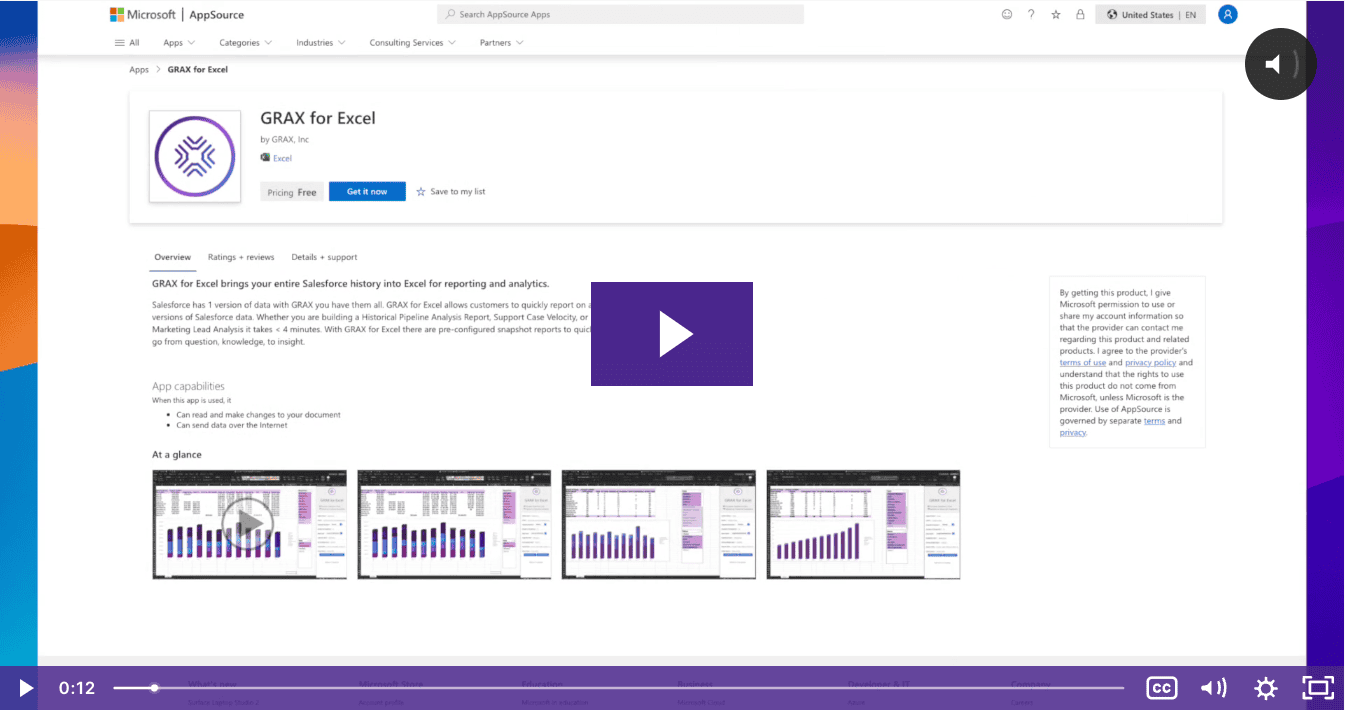Open the AppSource home link
1345x710 pixels.
(x=217, y=15)
